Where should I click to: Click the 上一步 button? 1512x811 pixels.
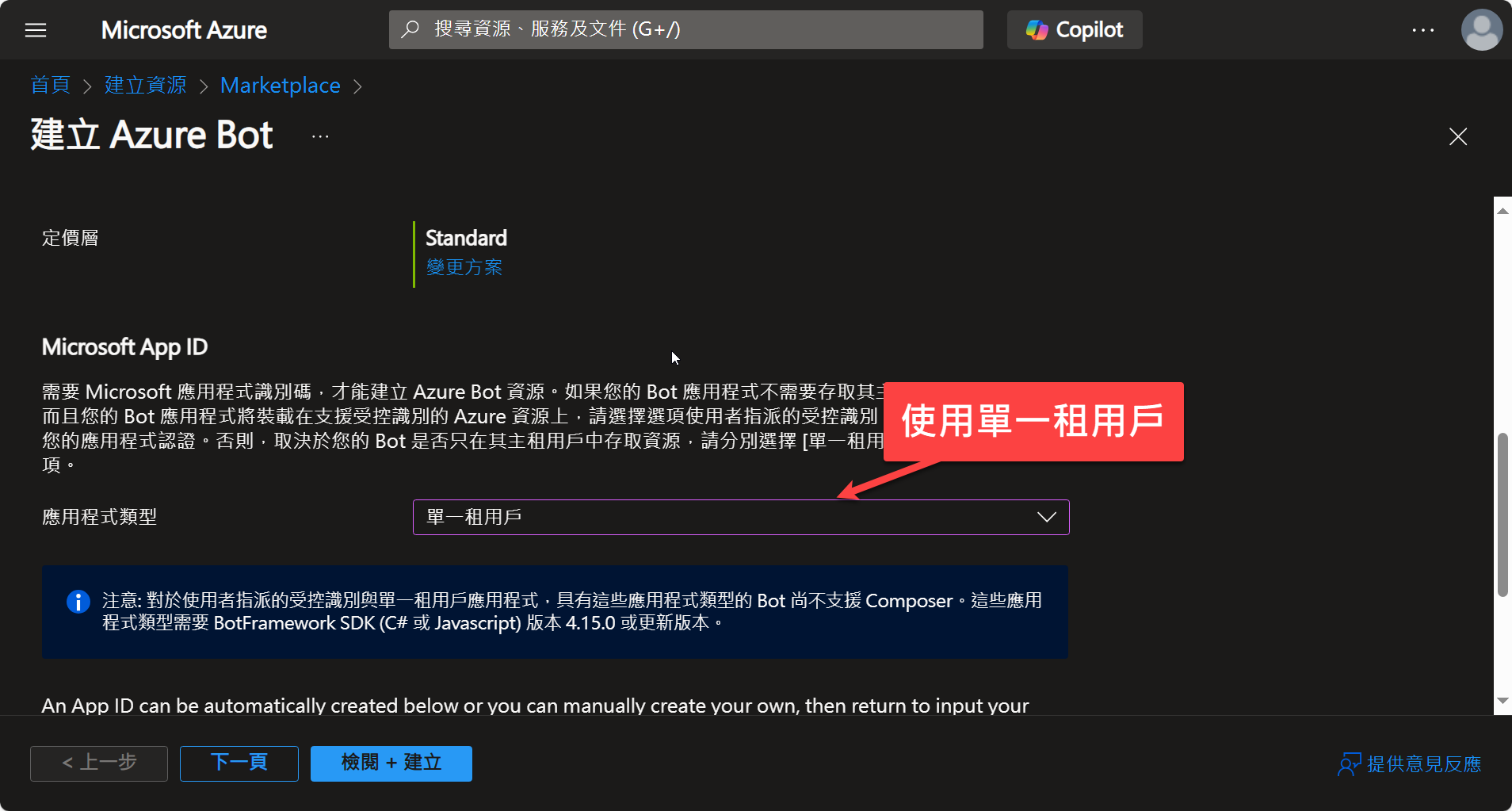click(x=99, y=763)
